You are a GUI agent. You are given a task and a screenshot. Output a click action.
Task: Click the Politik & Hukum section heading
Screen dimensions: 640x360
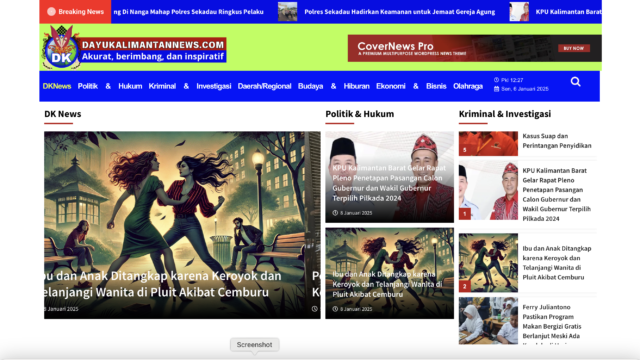pos(360,114)
